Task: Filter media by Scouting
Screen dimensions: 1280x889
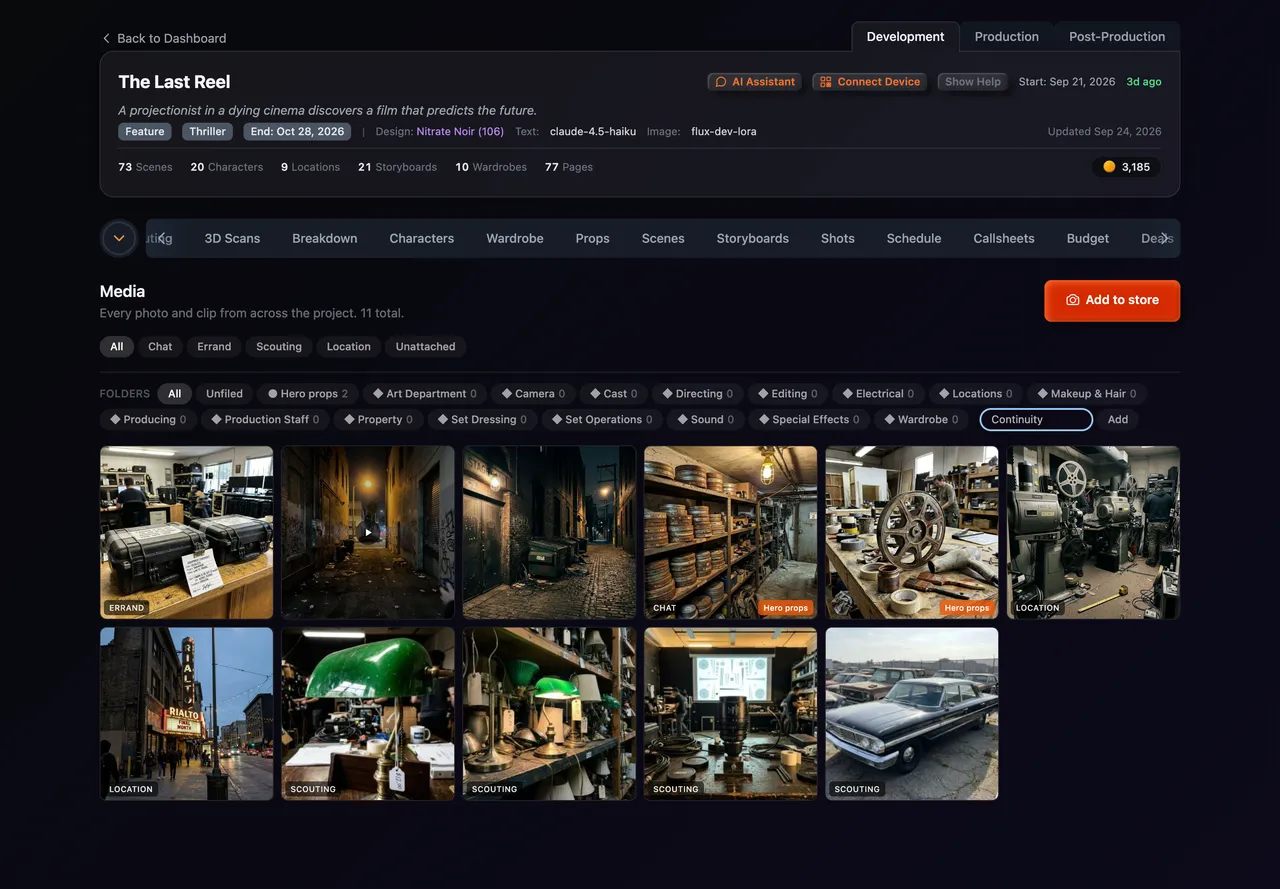Action: (x=279, y=347)
